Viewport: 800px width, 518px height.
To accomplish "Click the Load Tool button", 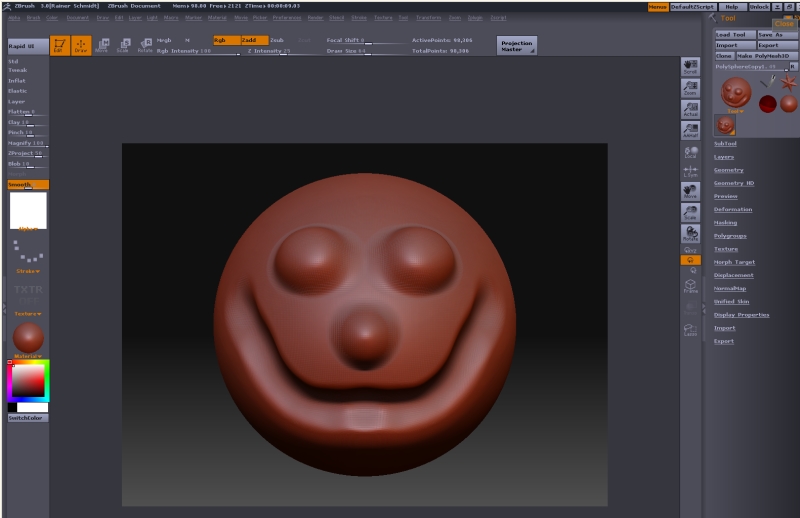I will point(735,35).
